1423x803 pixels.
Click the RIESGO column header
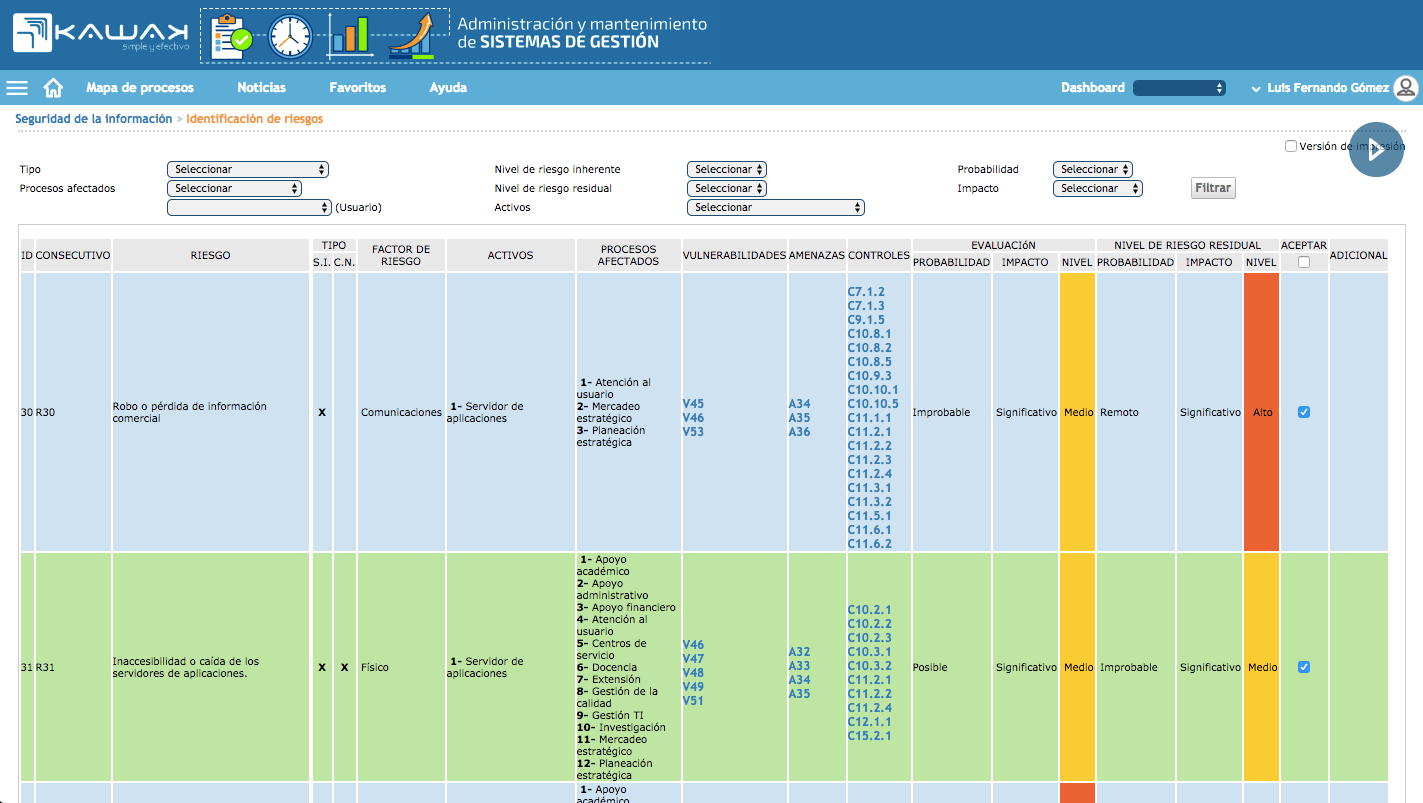pos(211,255)
